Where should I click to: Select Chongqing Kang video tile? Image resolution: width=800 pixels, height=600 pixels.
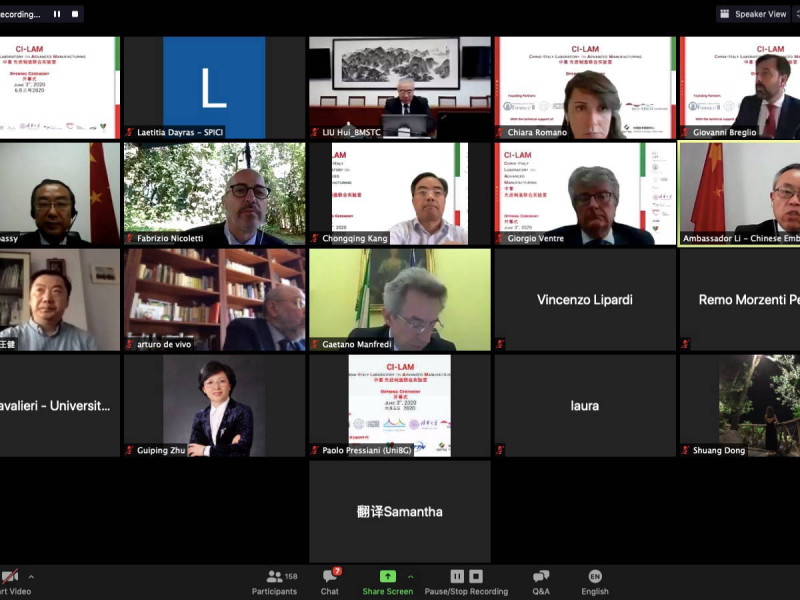pos(400,193)
